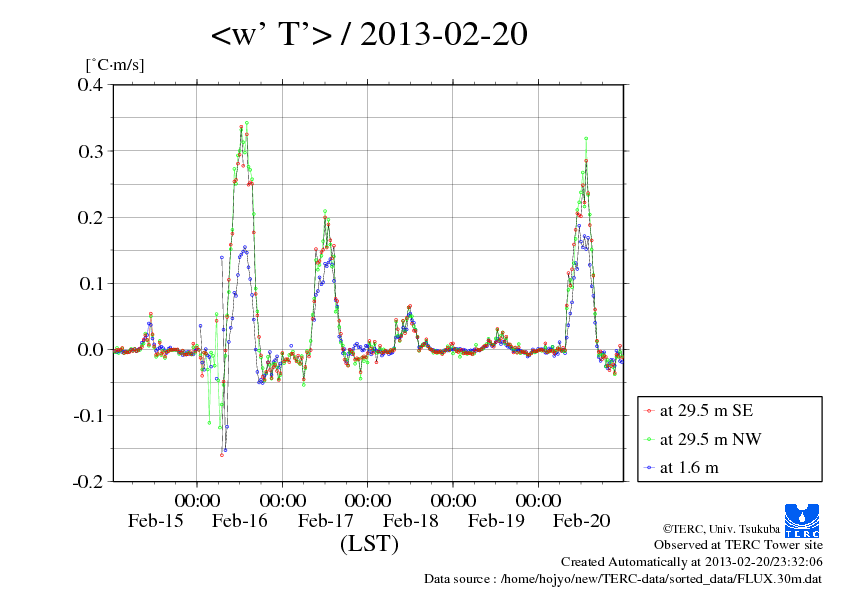Click 'Observed at TERC Tower site' text
This screenshot has width=842, height=595.
(x=738, y=545)
